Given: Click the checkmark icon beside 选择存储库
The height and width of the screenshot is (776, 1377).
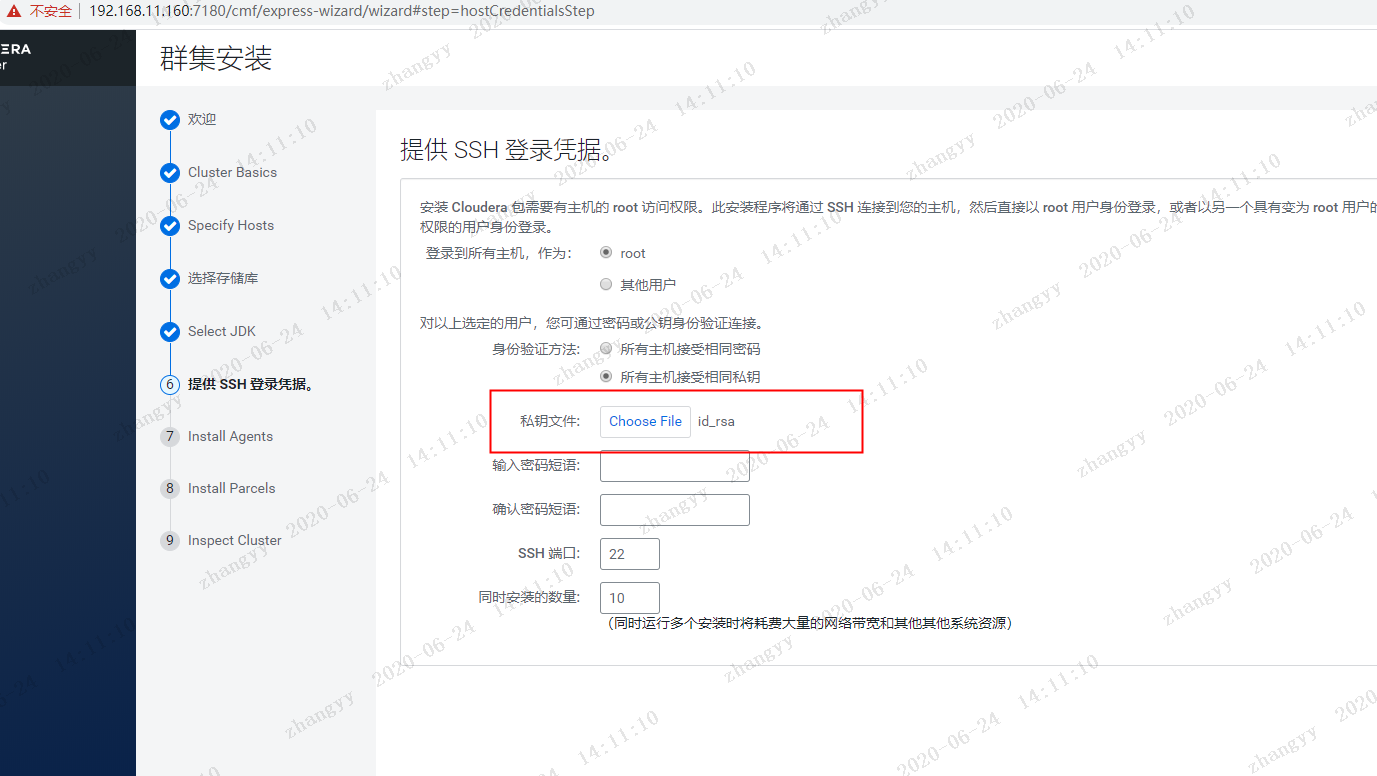Looking at the screenshot, I should [170, 279].
